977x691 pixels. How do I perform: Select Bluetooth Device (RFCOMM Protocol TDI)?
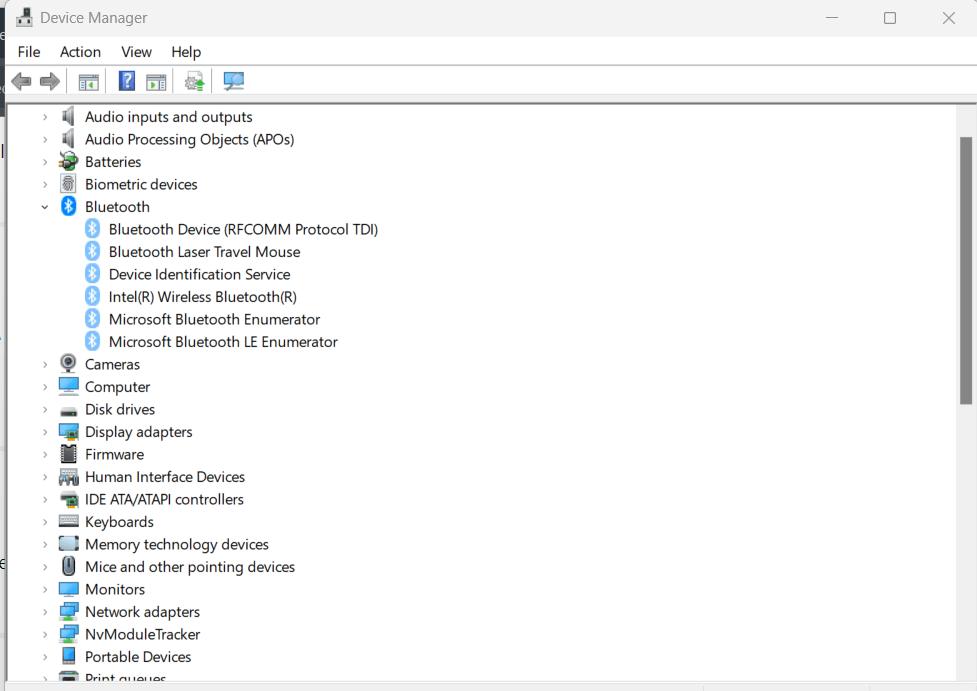243,229
